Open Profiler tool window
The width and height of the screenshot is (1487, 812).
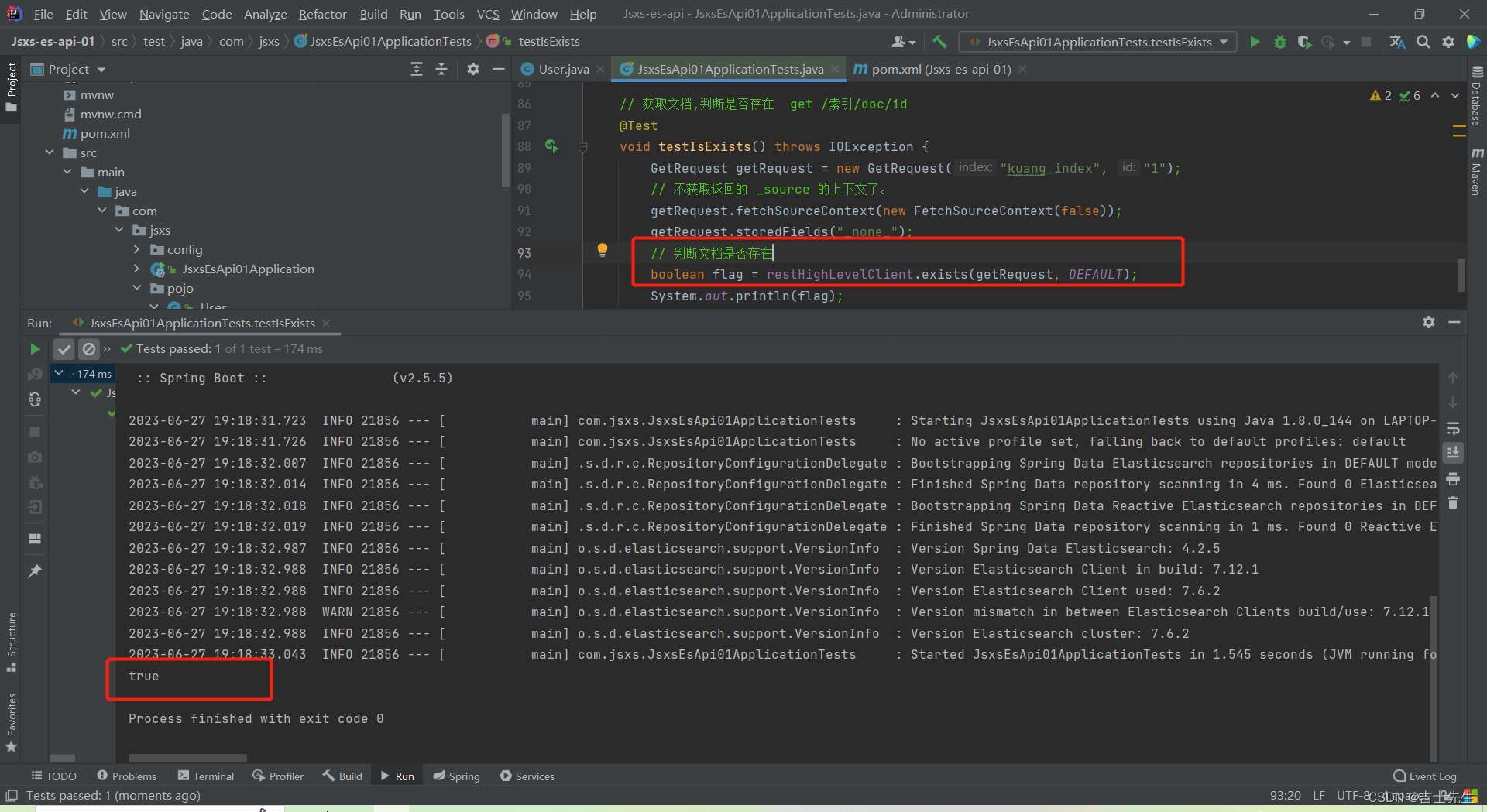pyautogui.click(x=277, y=776)
